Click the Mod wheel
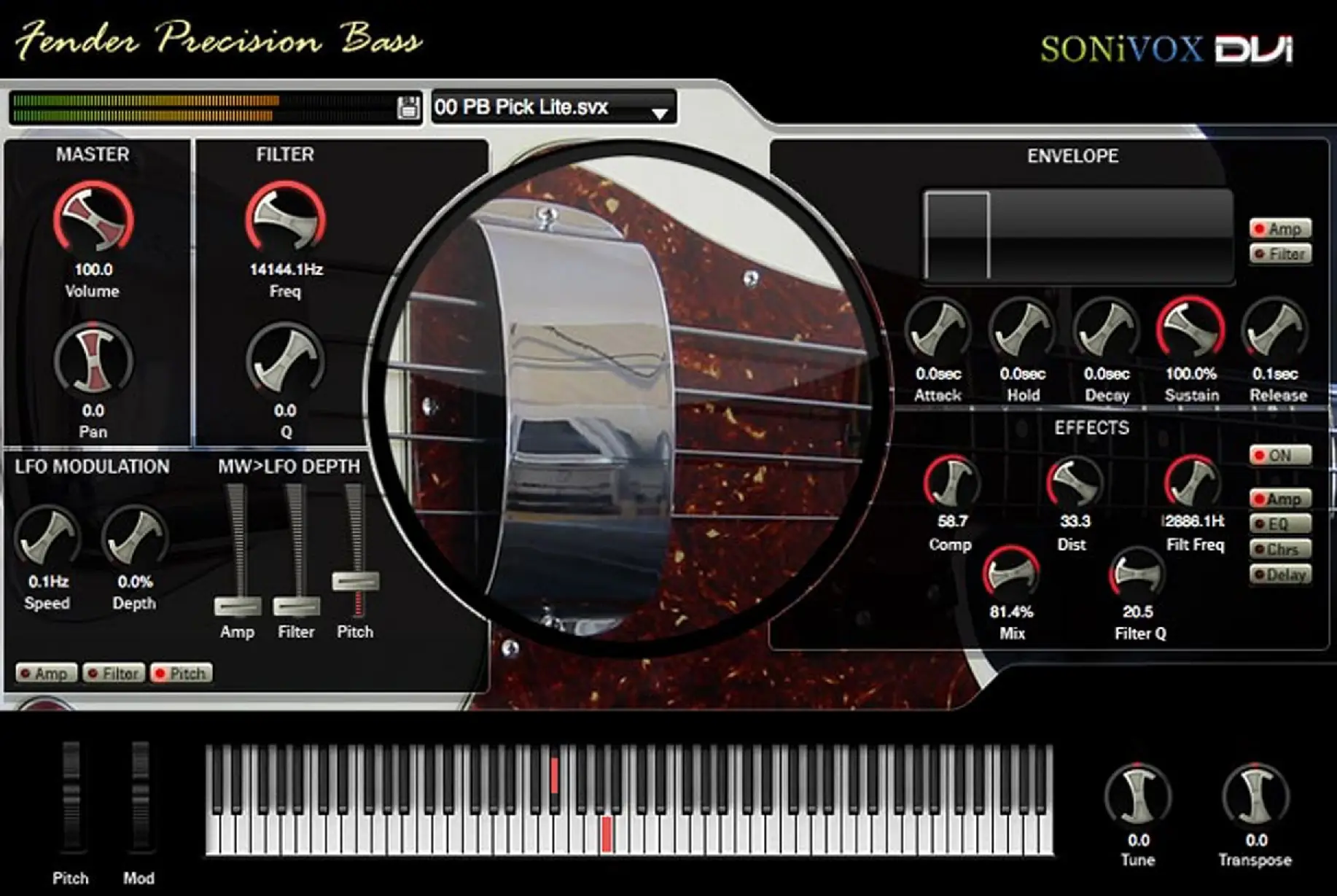The image size is (1337, 896). (140, 797)
